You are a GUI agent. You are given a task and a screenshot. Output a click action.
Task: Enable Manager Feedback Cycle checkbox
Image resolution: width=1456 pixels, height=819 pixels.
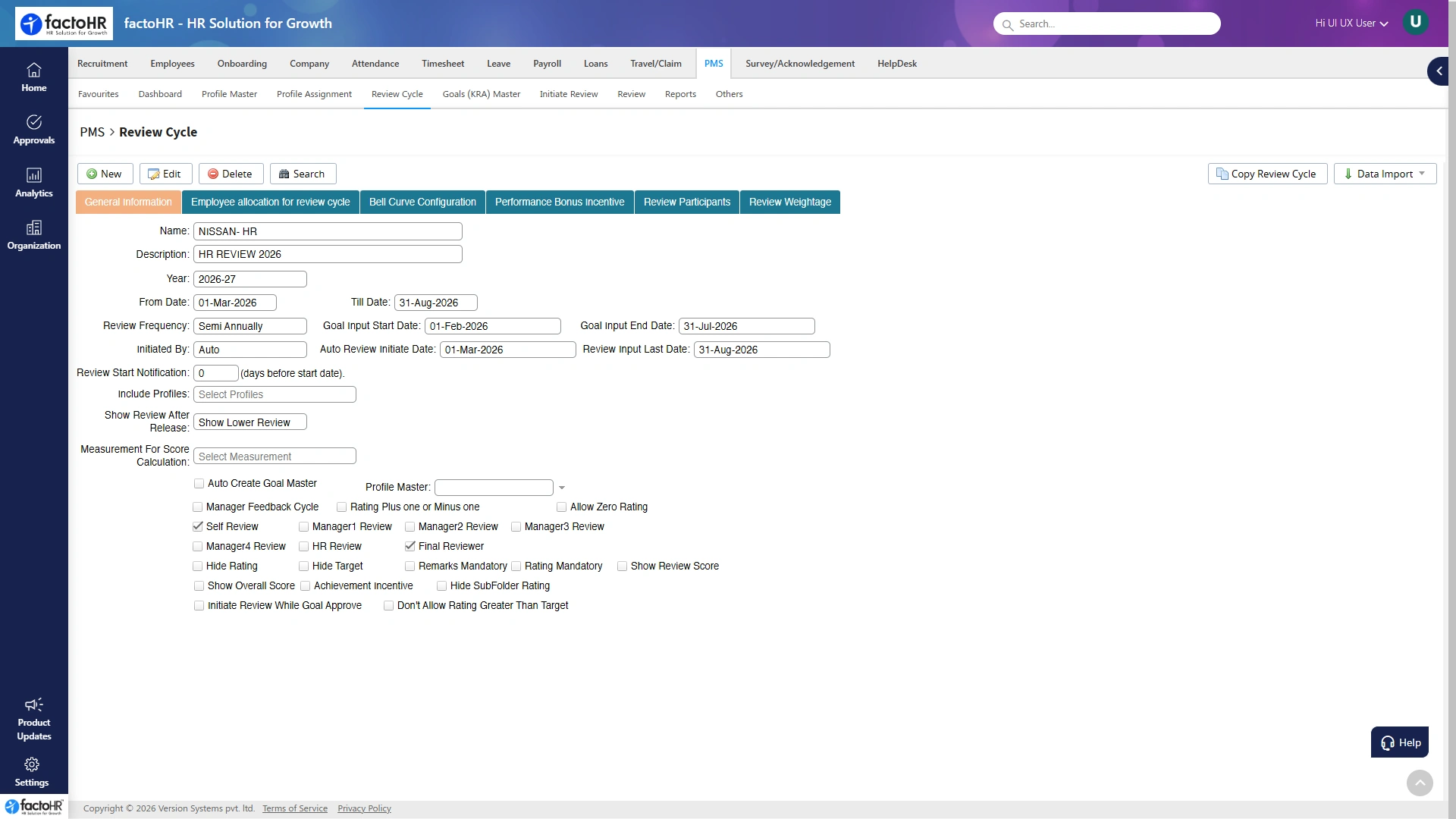tap(198, 507)
